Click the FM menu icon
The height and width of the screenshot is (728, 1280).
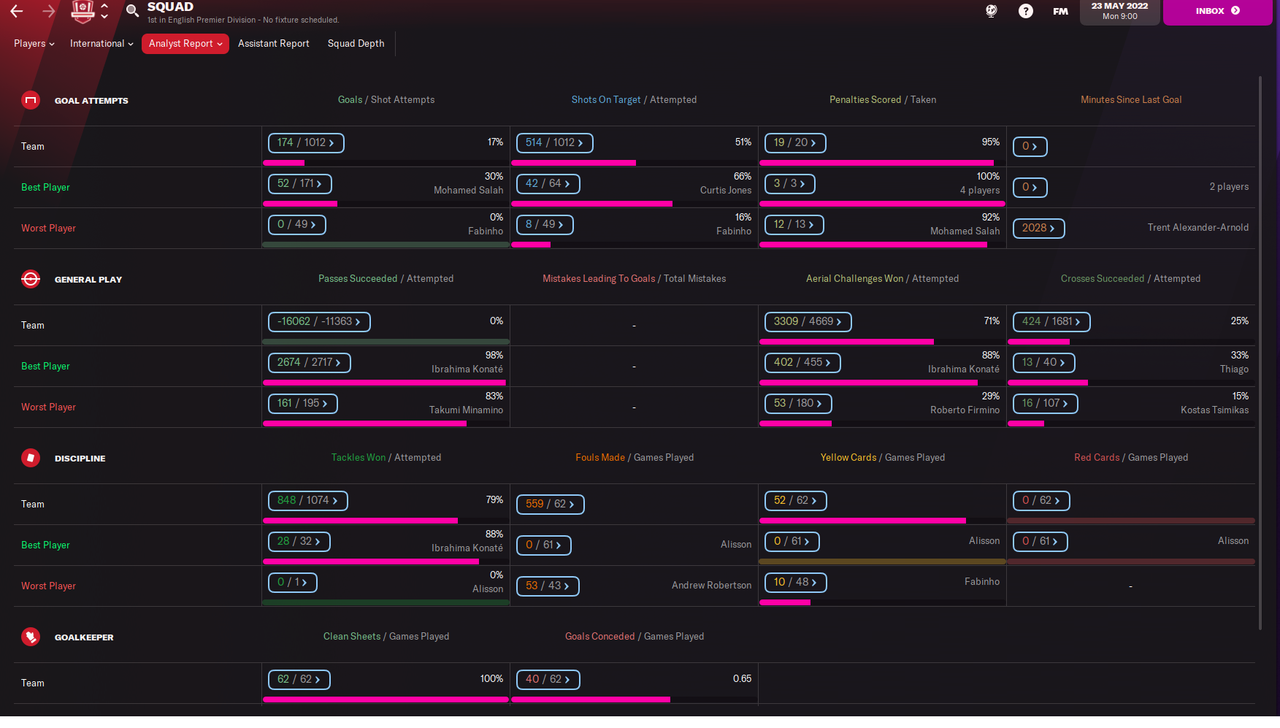(1060, 11)
